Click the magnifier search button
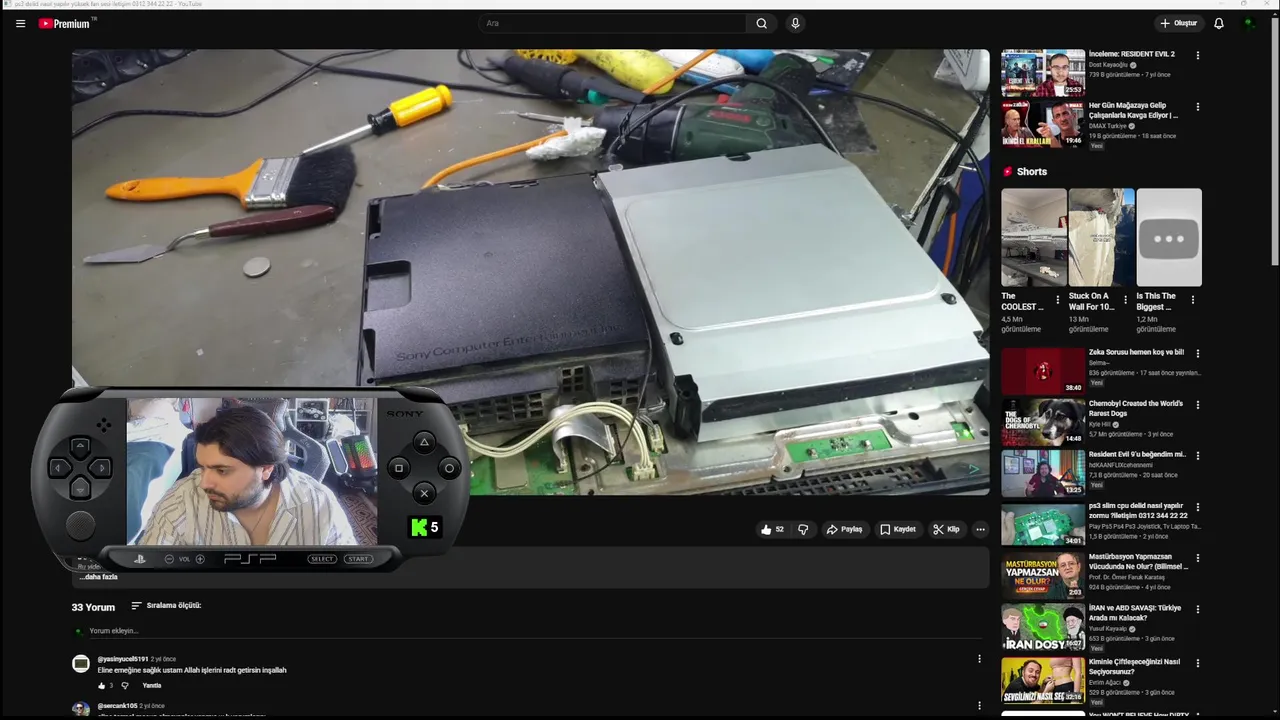This screenshot has height=720, width=1280. [x=762, y=23]
